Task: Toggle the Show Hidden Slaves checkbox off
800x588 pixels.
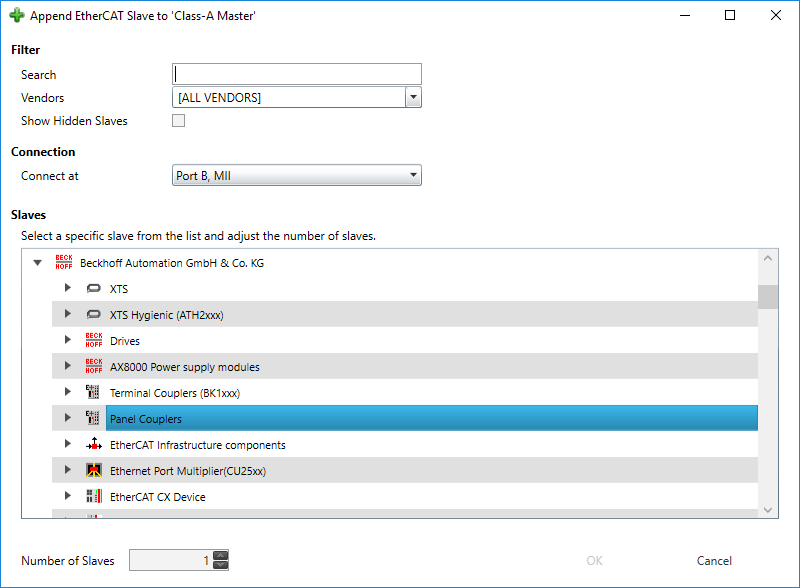Action: [178, 120]
